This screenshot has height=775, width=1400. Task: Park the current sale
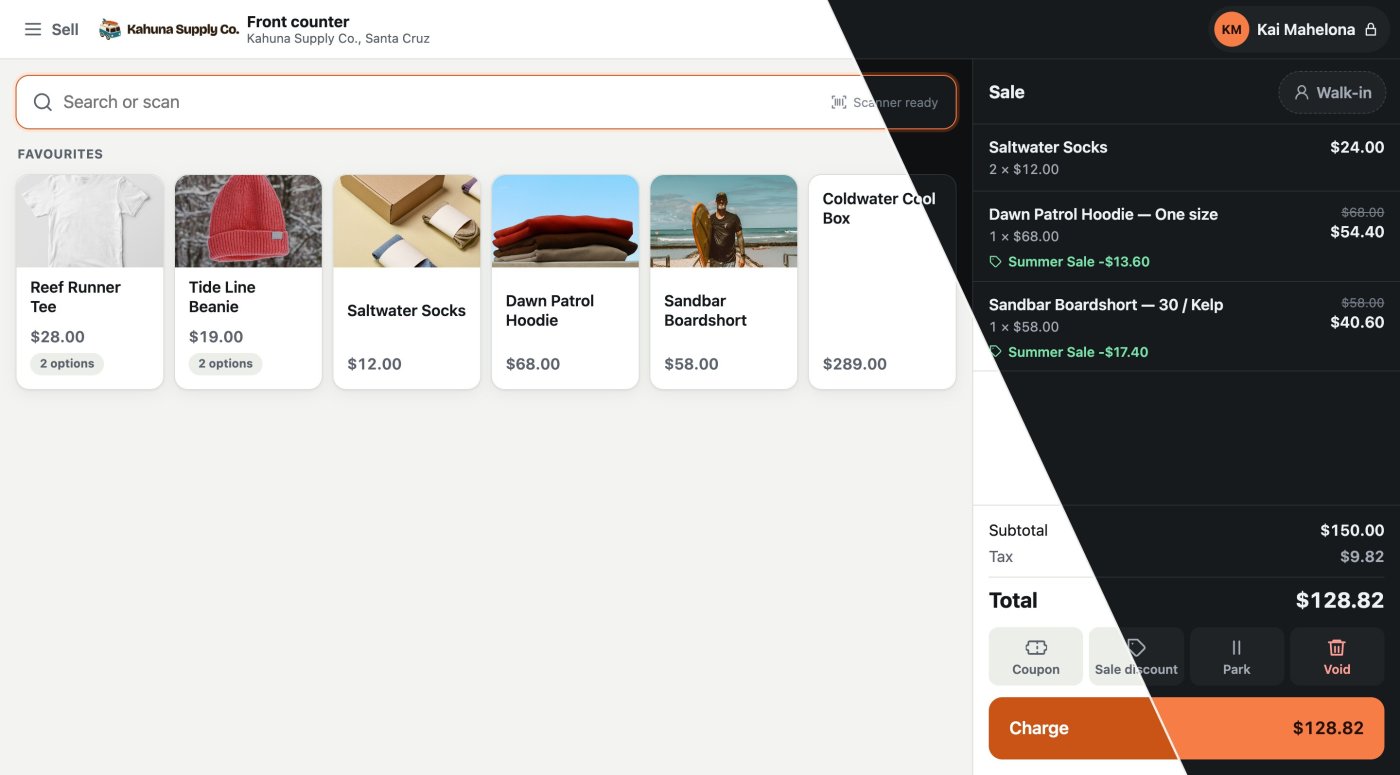point(1237,656)
